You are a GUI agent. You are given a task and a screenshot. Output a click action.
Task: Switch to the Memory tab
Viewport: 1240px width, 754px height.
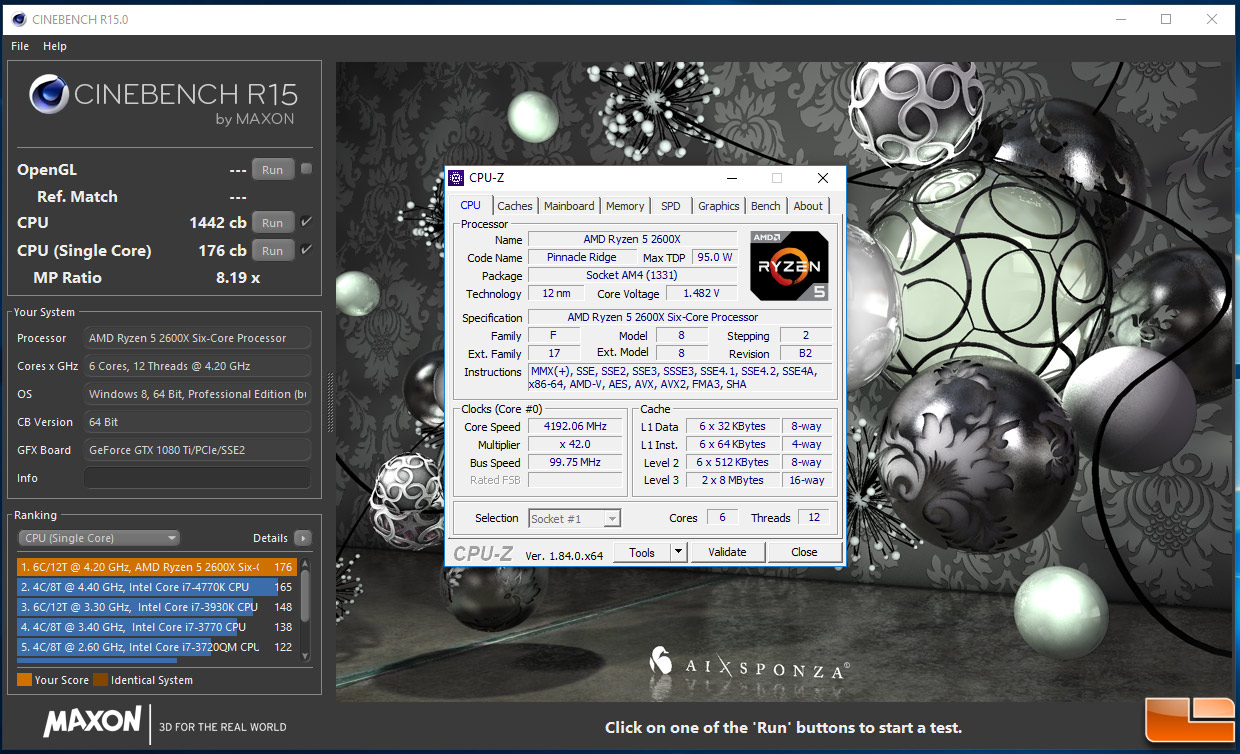625,206
